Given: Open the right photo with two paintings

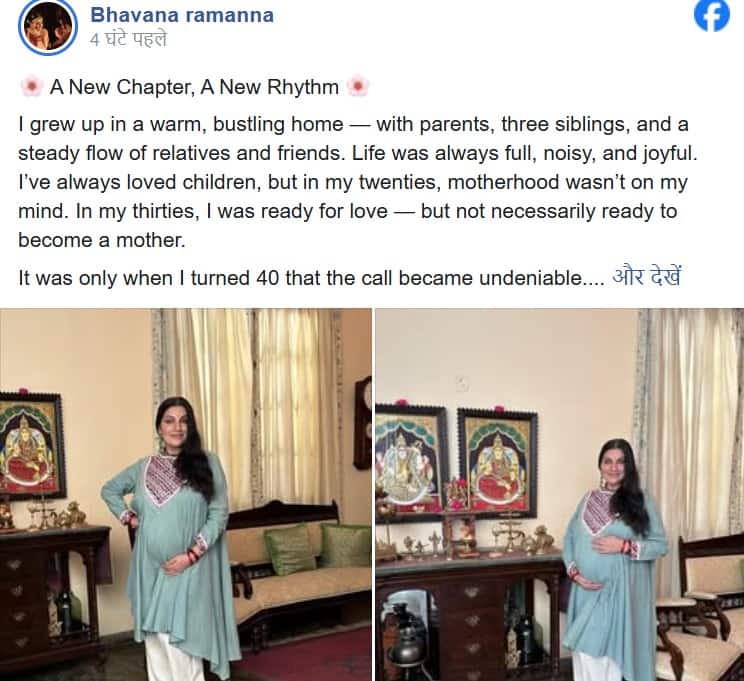Looking at the screenshot, I should click(x=560, y=494).
